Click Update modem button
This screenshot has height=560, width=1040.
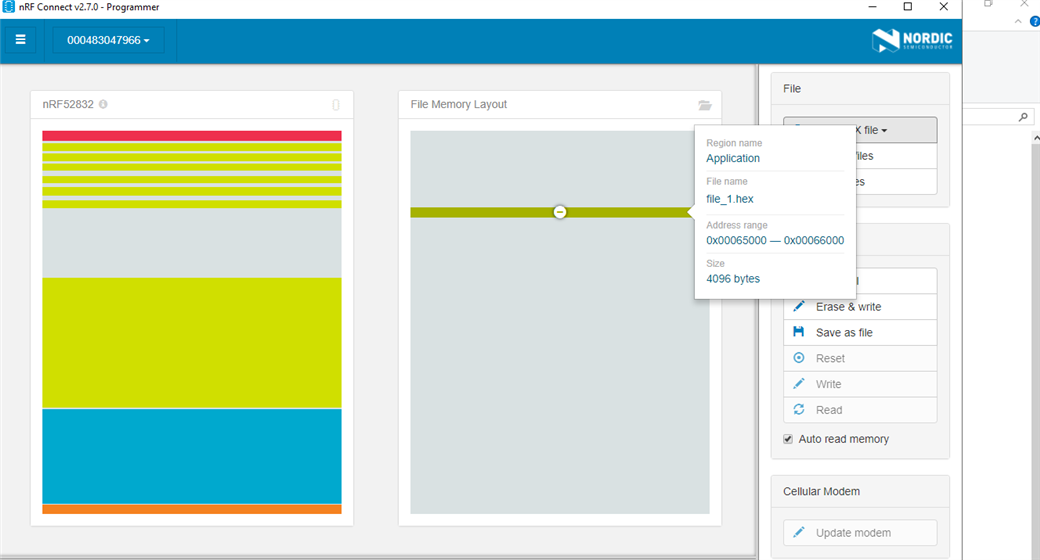860,533
